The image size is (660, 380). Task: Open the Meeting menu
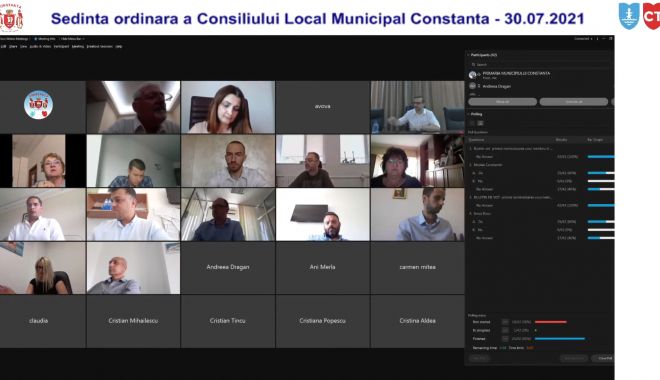click(78, 47)
